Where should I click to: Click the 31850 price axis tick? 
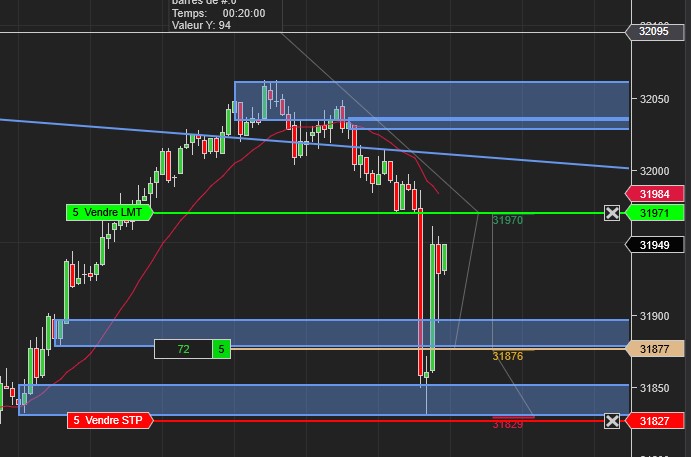[x=654, y=388]
